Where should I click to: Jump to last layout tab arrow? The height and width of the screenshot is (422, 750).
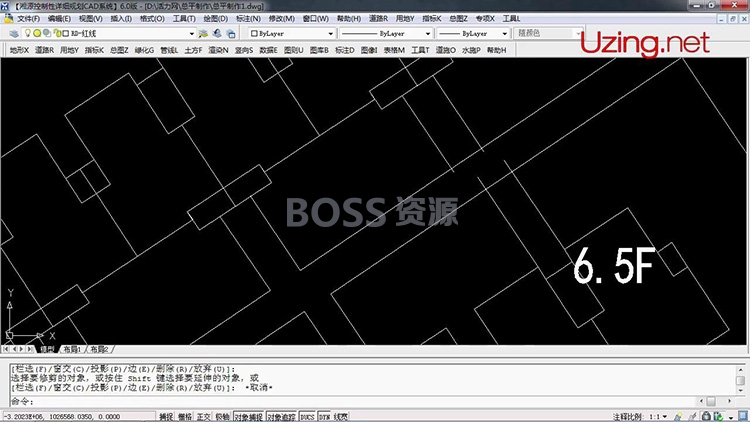coord(30,349)
